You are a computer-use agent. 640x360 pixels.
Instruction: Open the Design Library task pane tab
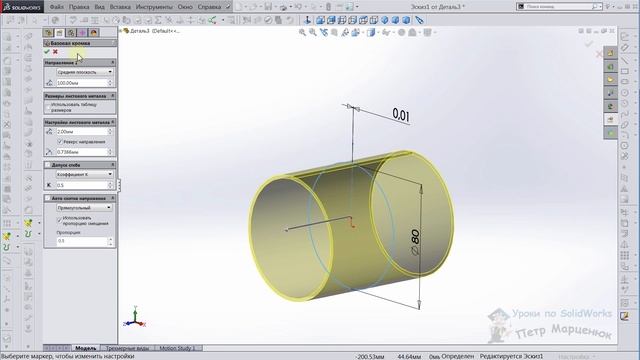610,67
